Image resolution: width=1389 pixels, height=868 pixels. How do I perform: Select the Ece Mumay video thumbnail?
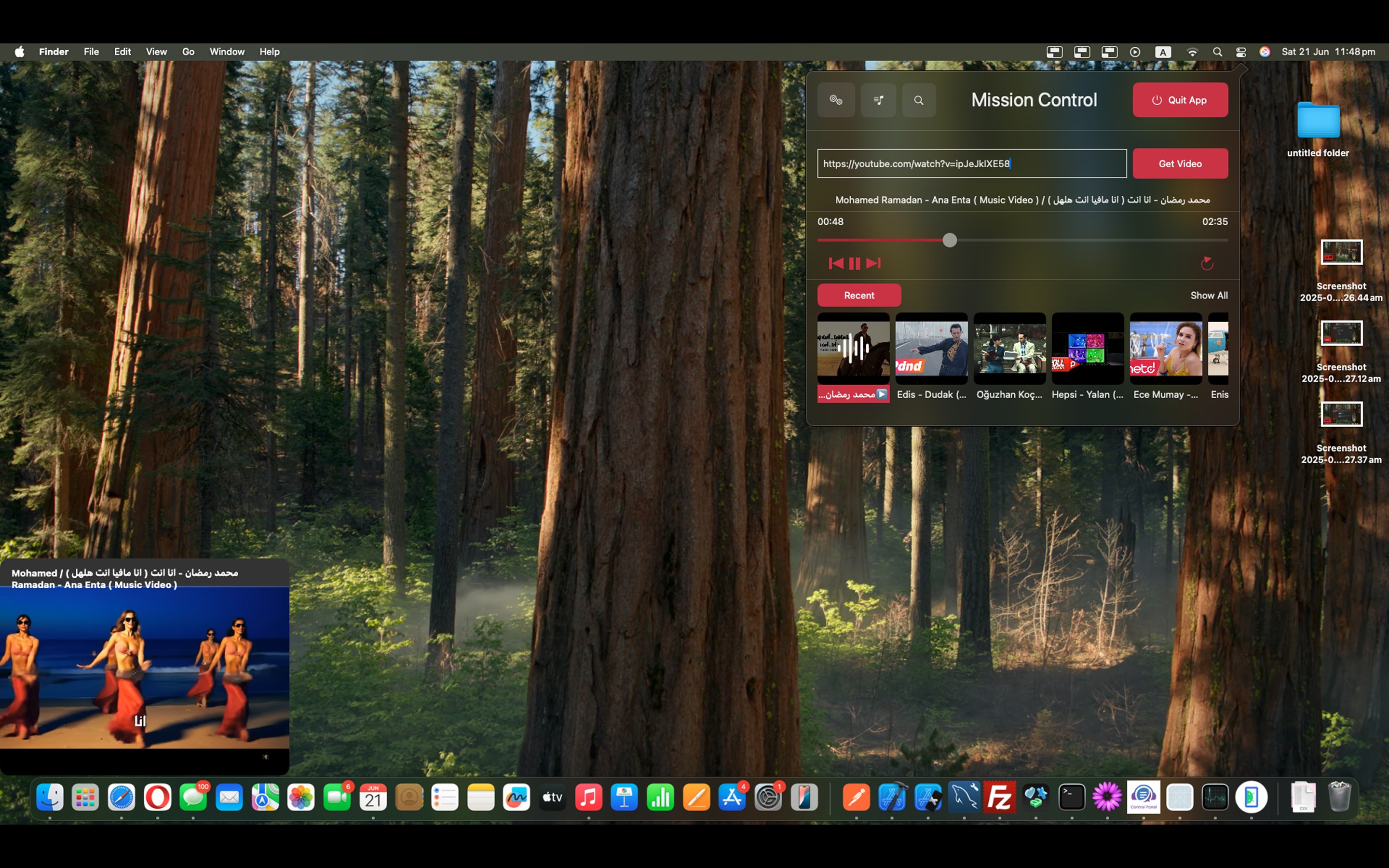point(1165,349)
